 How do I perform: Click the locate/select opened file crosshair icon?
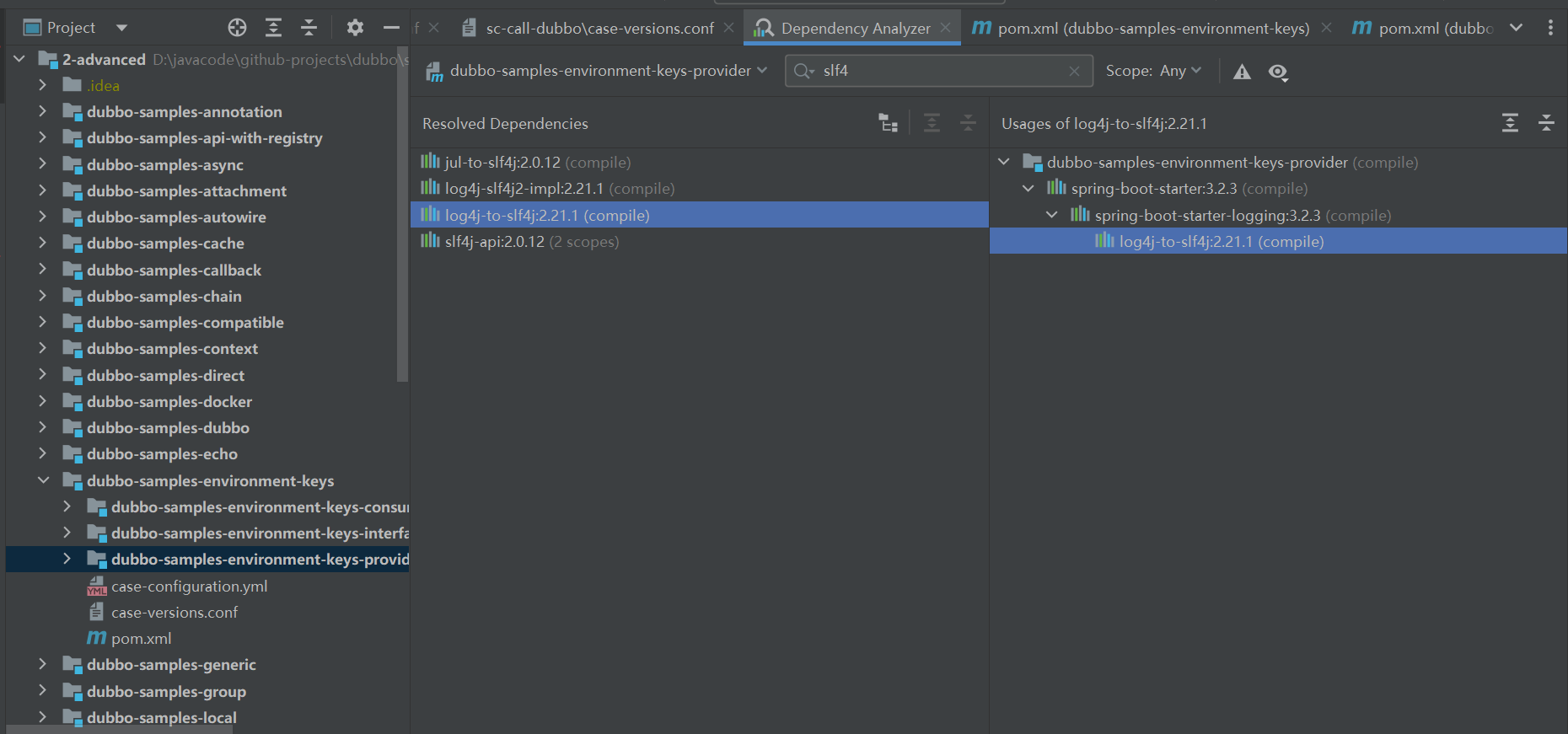point(237,28)
